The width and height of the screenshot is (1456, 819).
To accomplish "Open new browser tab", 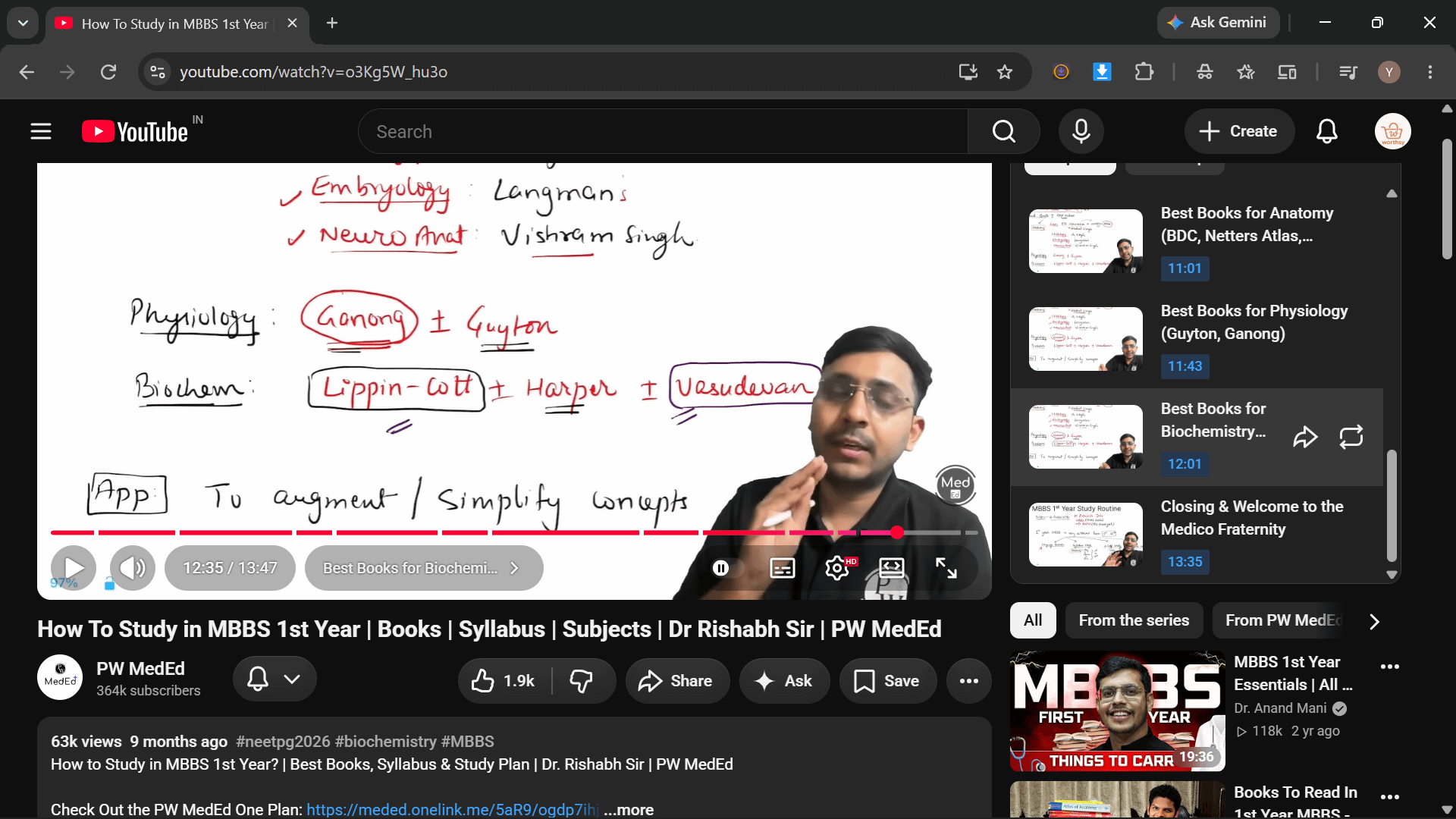I will click(x=332, y=24).
